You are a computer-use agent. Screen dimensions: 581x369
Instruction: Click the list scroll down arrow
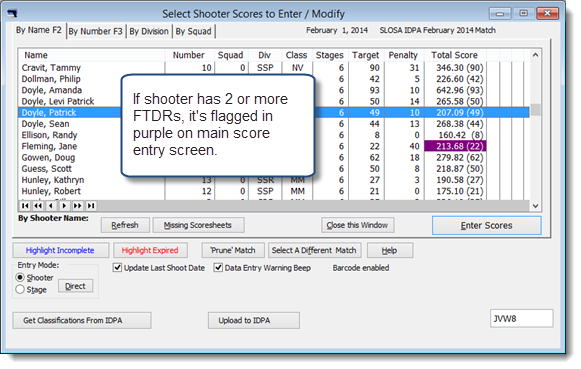point(535,206)
